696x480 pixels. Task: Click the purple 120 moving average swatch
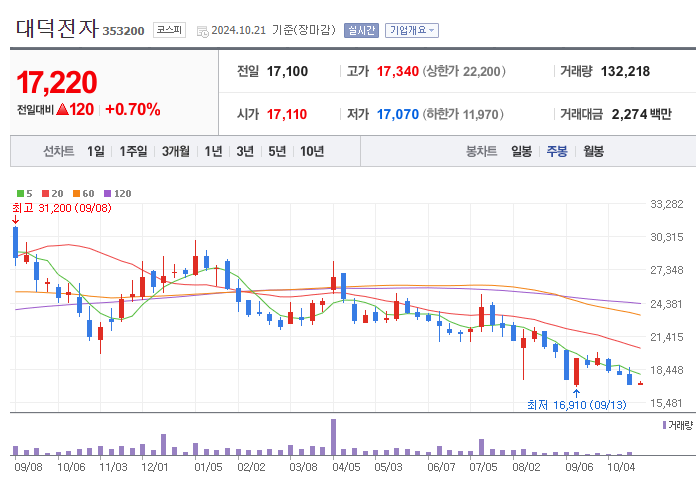107,194
